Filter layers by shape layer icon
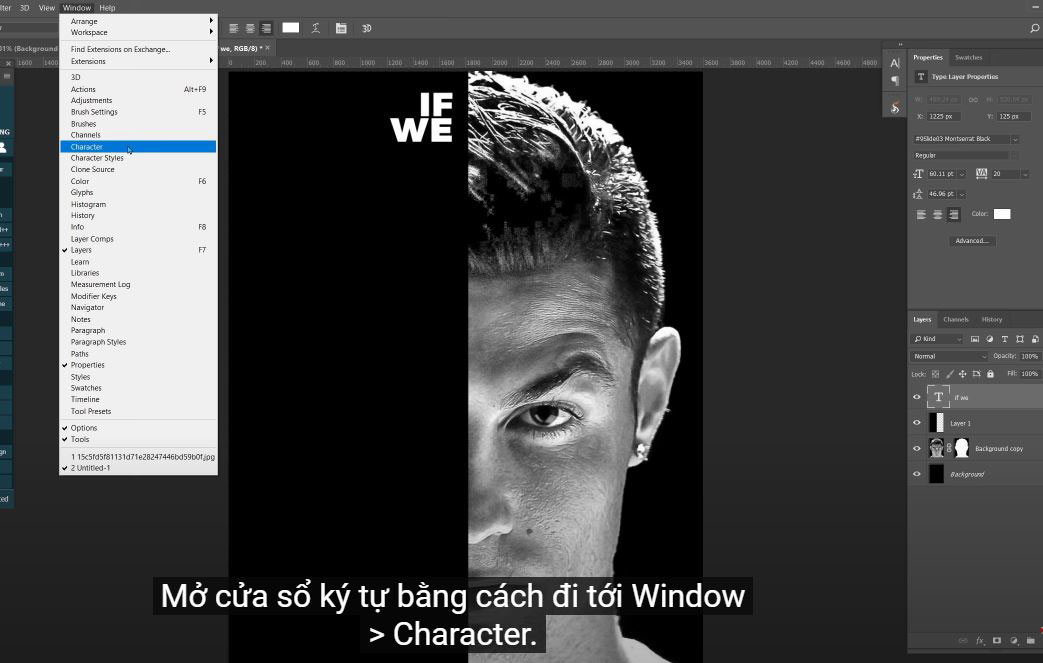Image resolution: width=1043 pixels, height=663 pixels. 1020,339
